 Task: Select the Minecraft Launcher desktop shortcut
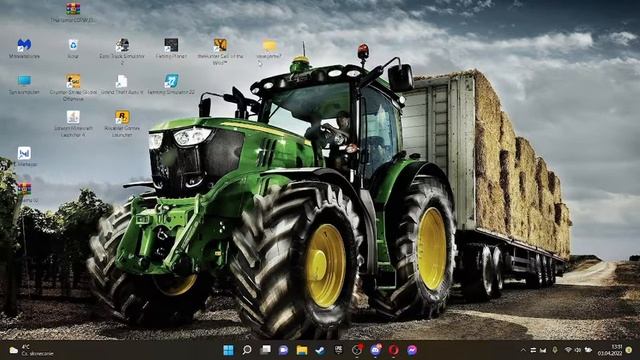pyautogui.click(x=73, y=117)
